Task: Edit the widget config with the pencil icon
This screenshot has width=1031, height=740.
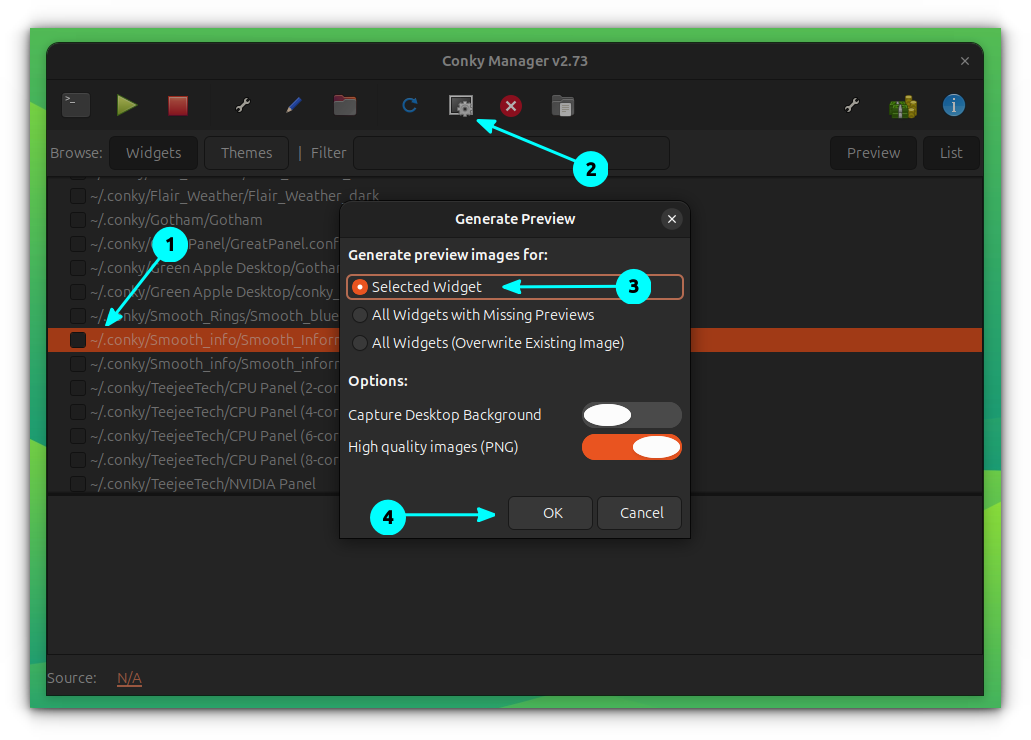Action: [294, 104]
